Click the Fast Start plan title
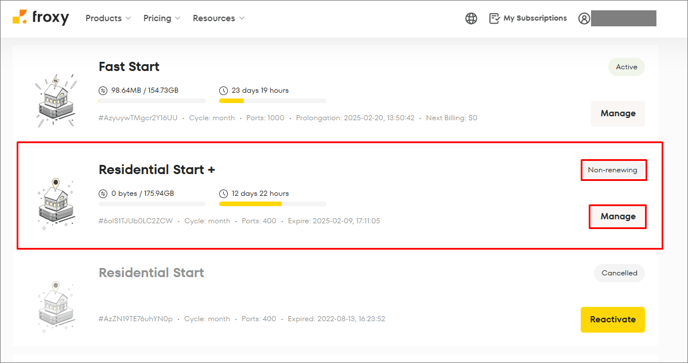Screen dimensions: 688x363 click(129, 67)
